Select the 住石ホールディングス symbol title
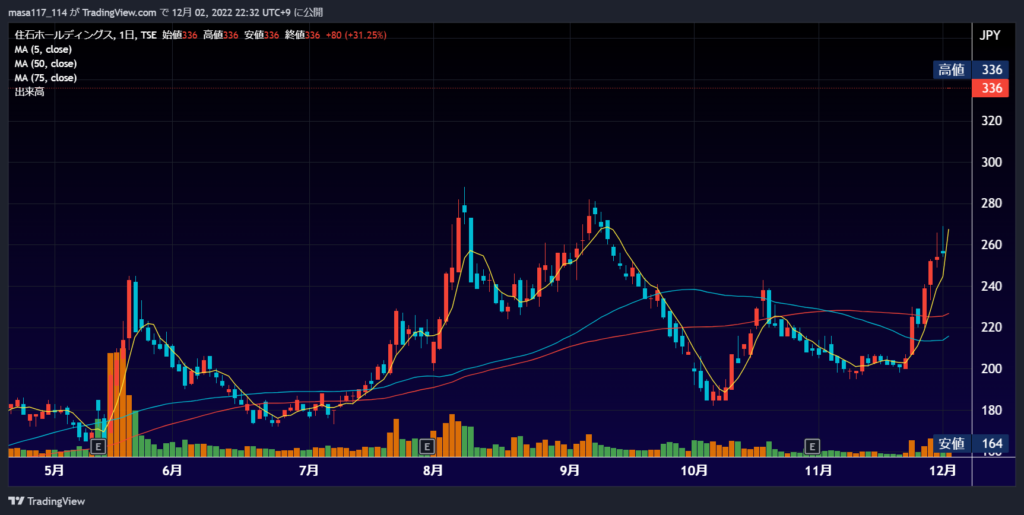This screenshot has height=515, width=1024. tap(62, 35)
